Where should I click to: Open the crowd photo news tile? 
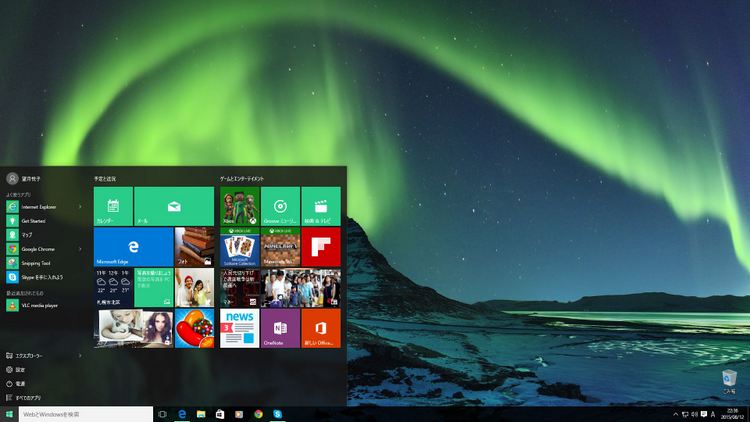301,288
